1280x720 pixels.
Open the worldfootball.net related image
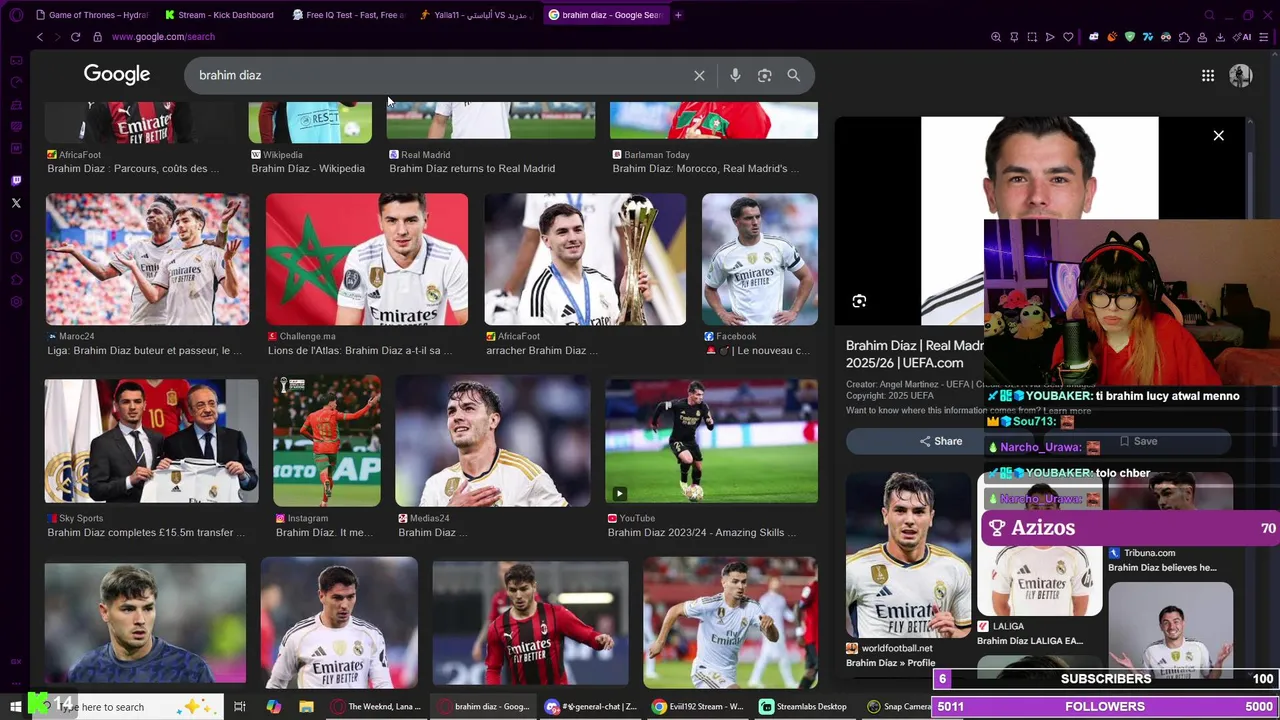pyautogui.click(x=908, y=555)
